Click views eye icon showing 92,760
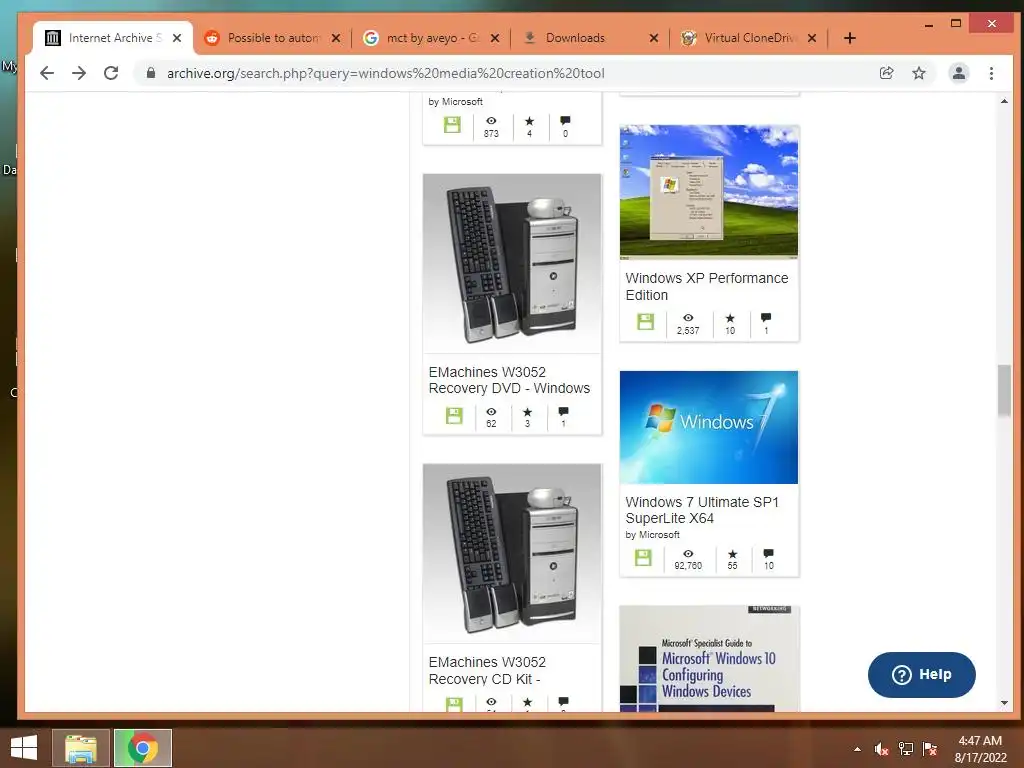Screen dimensions: 1024x768 click(x=688, y=554)
